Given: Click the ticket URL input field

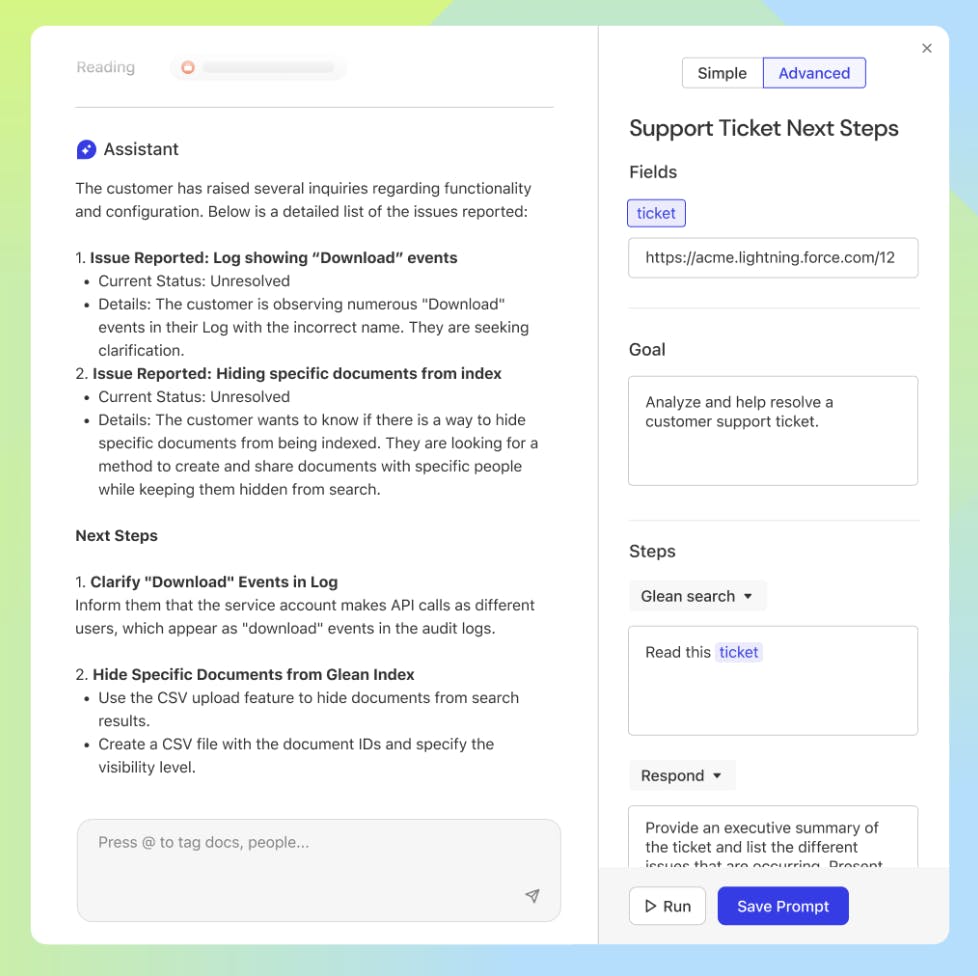Looking at the screenshot, I should tap(772, 257).
